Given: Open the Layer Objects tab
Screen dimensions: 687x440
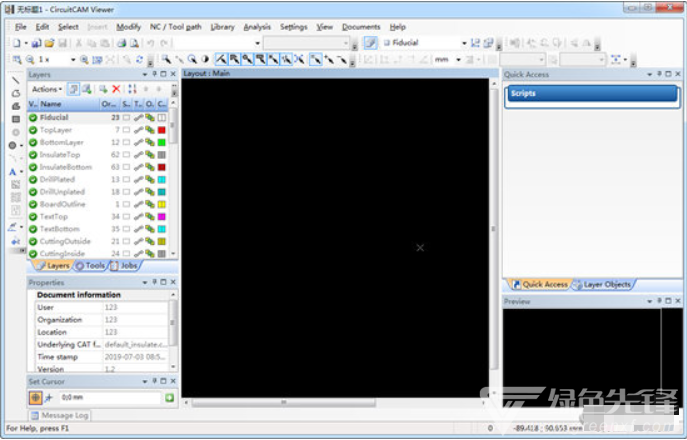Looking at the screenshot, I should [603, 284].
